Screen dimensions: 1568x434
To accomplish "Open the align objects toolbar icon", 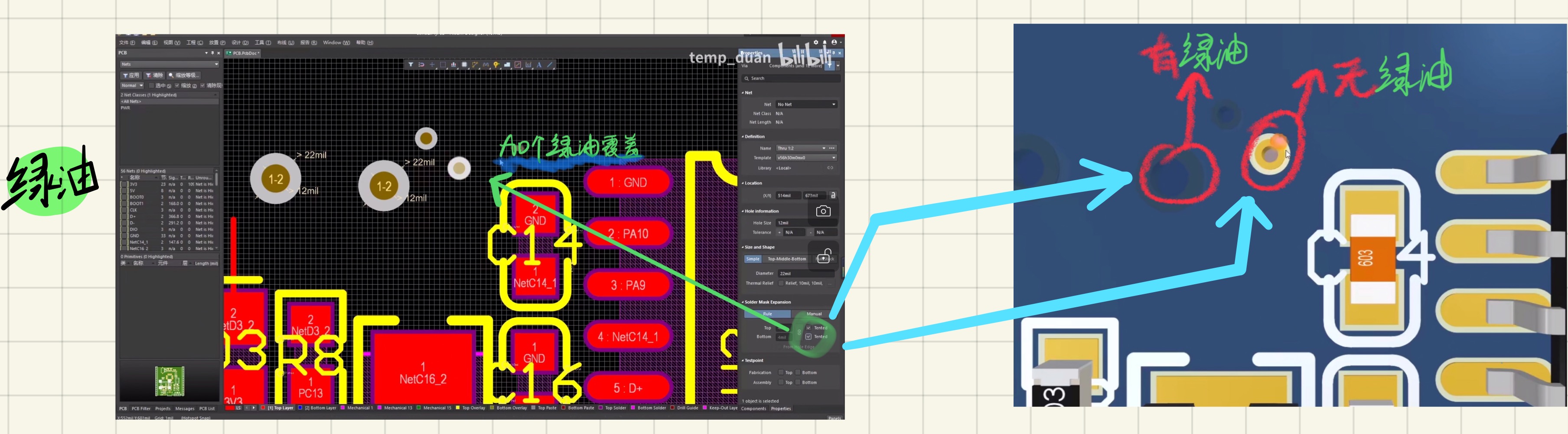I will tap(453, 65).
